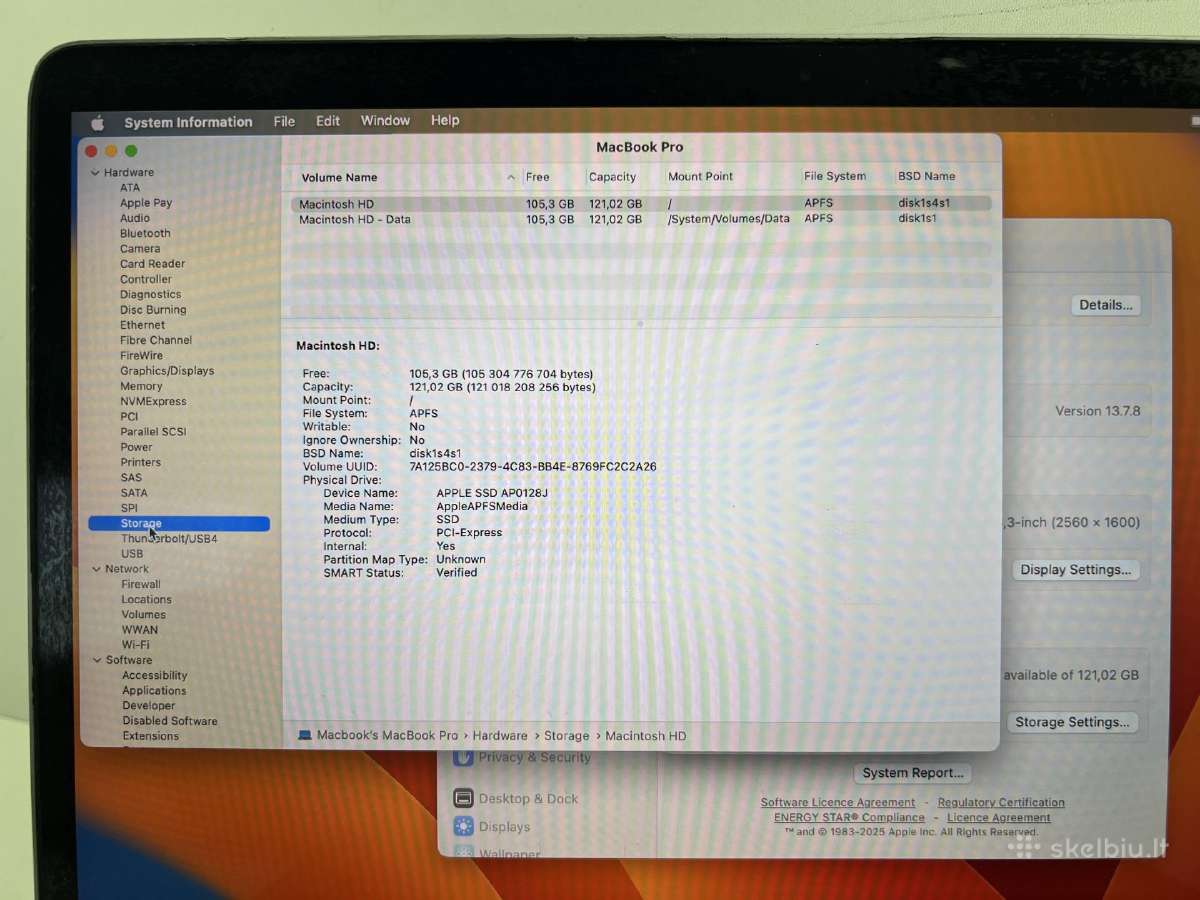Open the ENERGY STAR Compliance link
The height and width of the screenshot is (900, 1200).
pyautogui.click(x=849, y=818)
